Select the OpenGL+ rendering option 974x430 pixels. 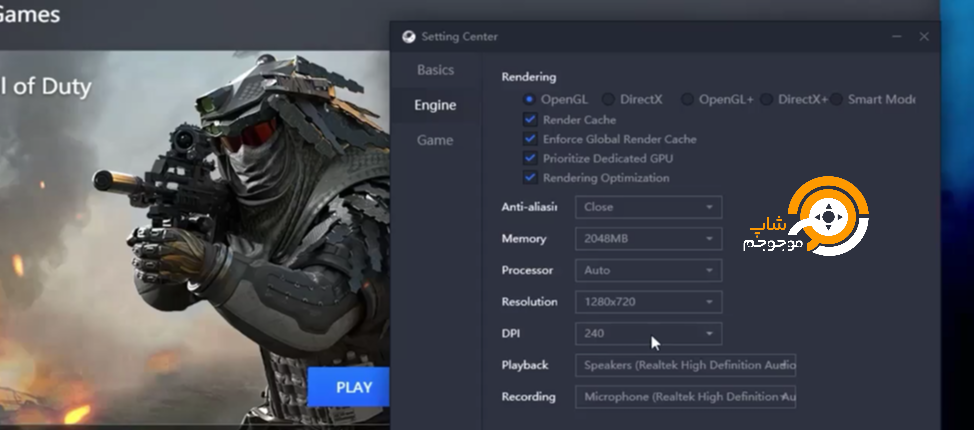(x=687, y=99)
